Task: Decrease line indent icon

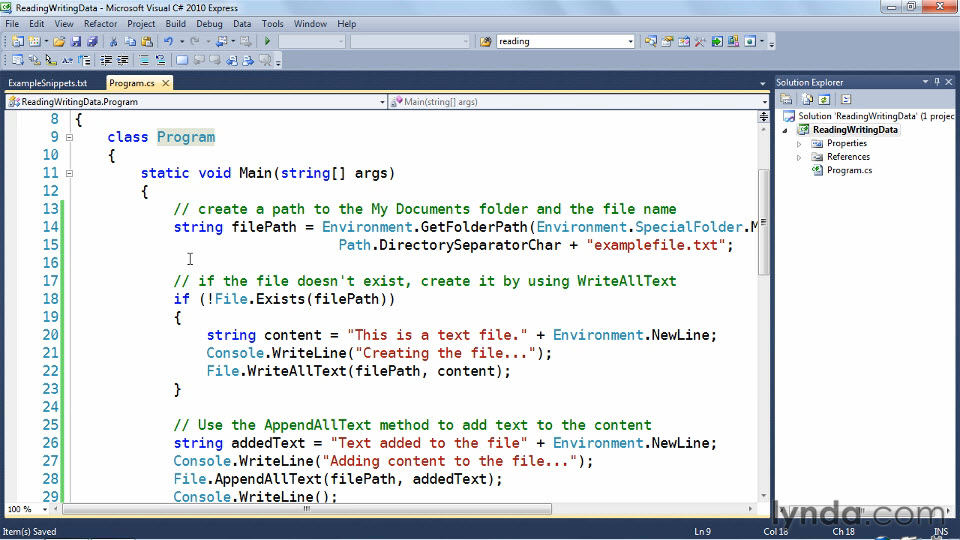Action: click(x=106, y=61)
